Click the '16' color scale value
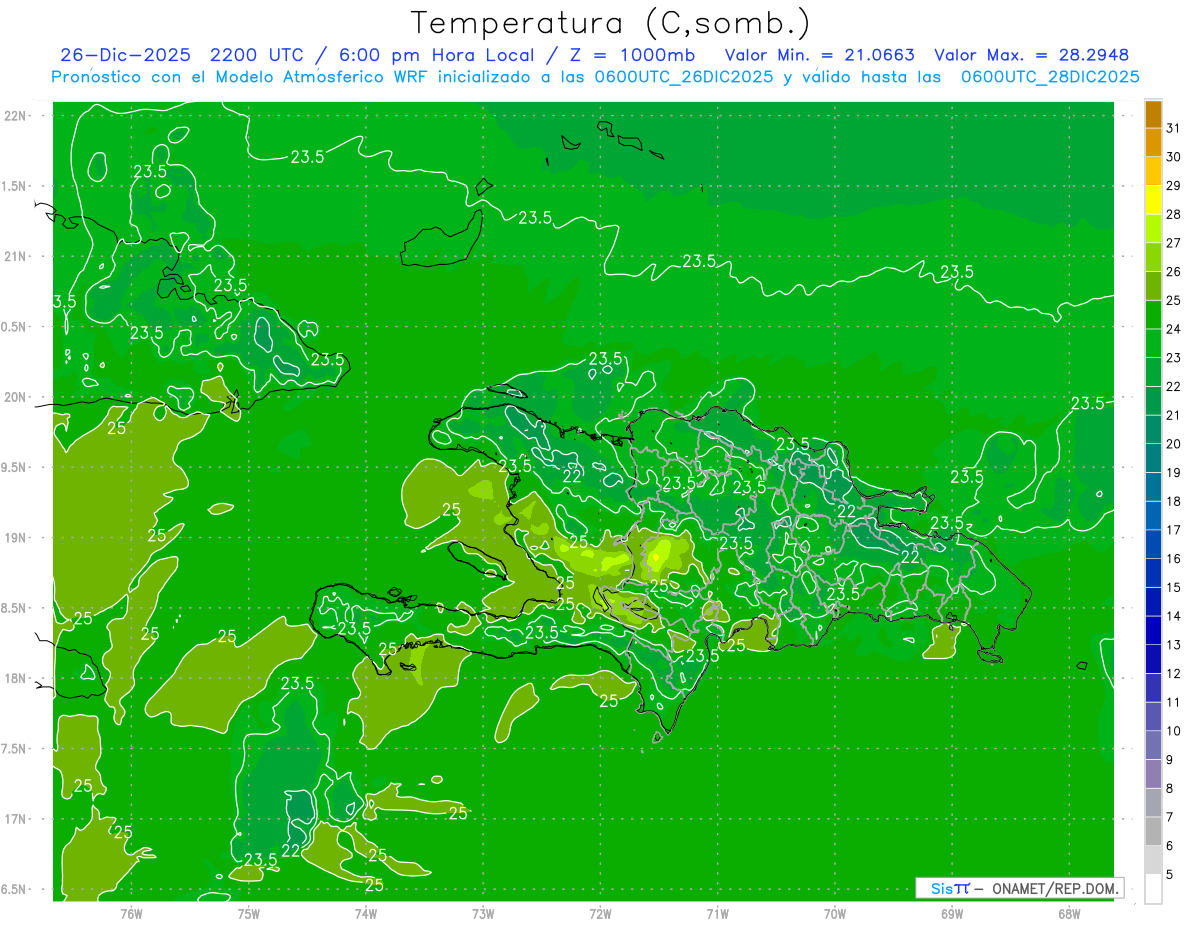This screenshot has width=1200, height=927. point(1174,559)
